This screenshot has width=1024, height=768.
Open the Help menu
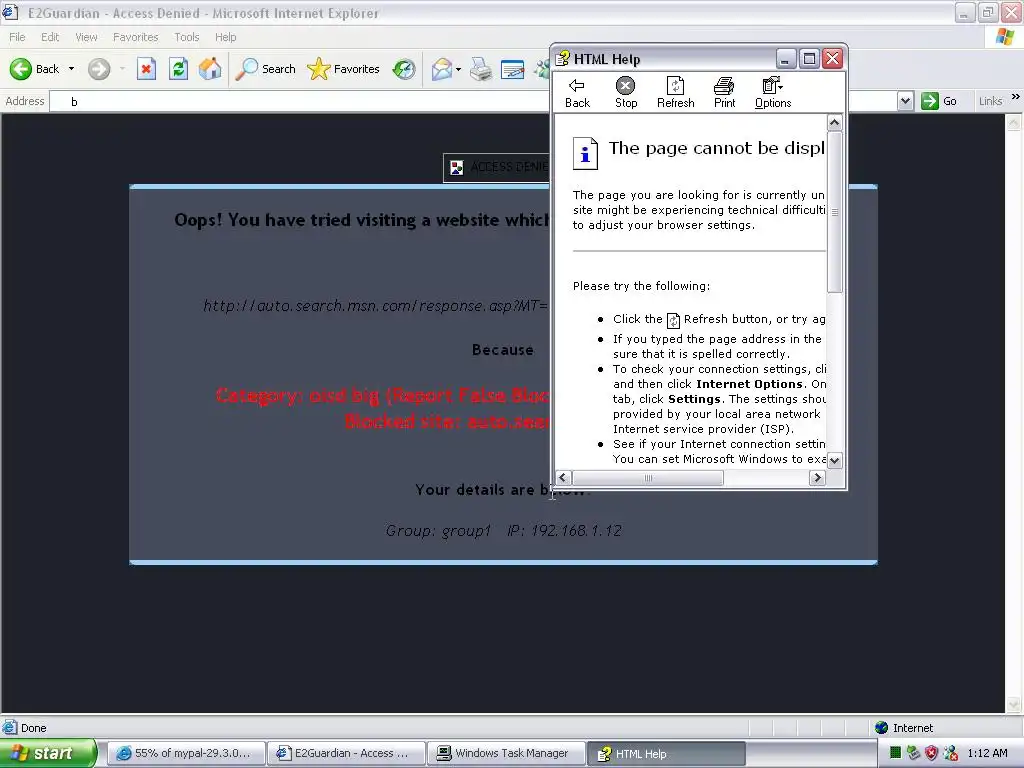[225, 37]
